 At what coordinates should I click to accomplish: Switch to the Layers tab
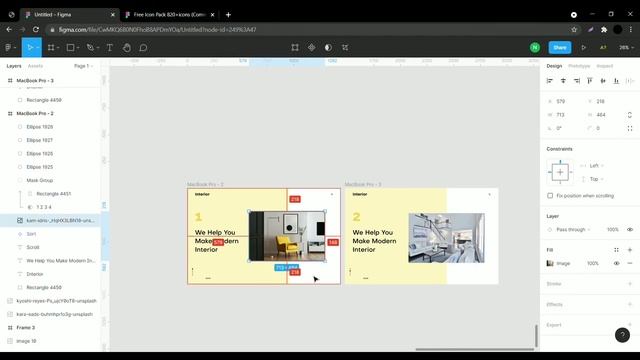click(x=14, y=66)
